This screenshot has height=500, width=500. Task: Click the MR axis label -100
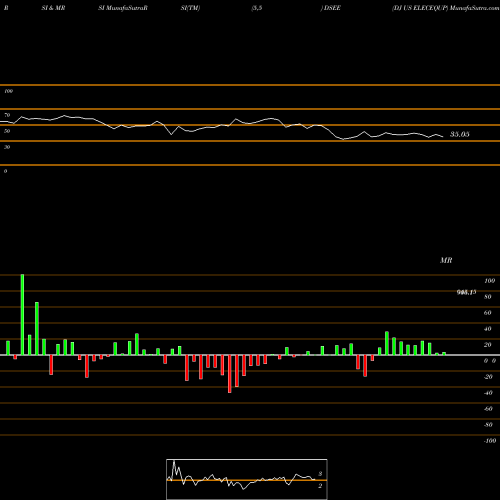pyautogui.click(x=490, y=441)
